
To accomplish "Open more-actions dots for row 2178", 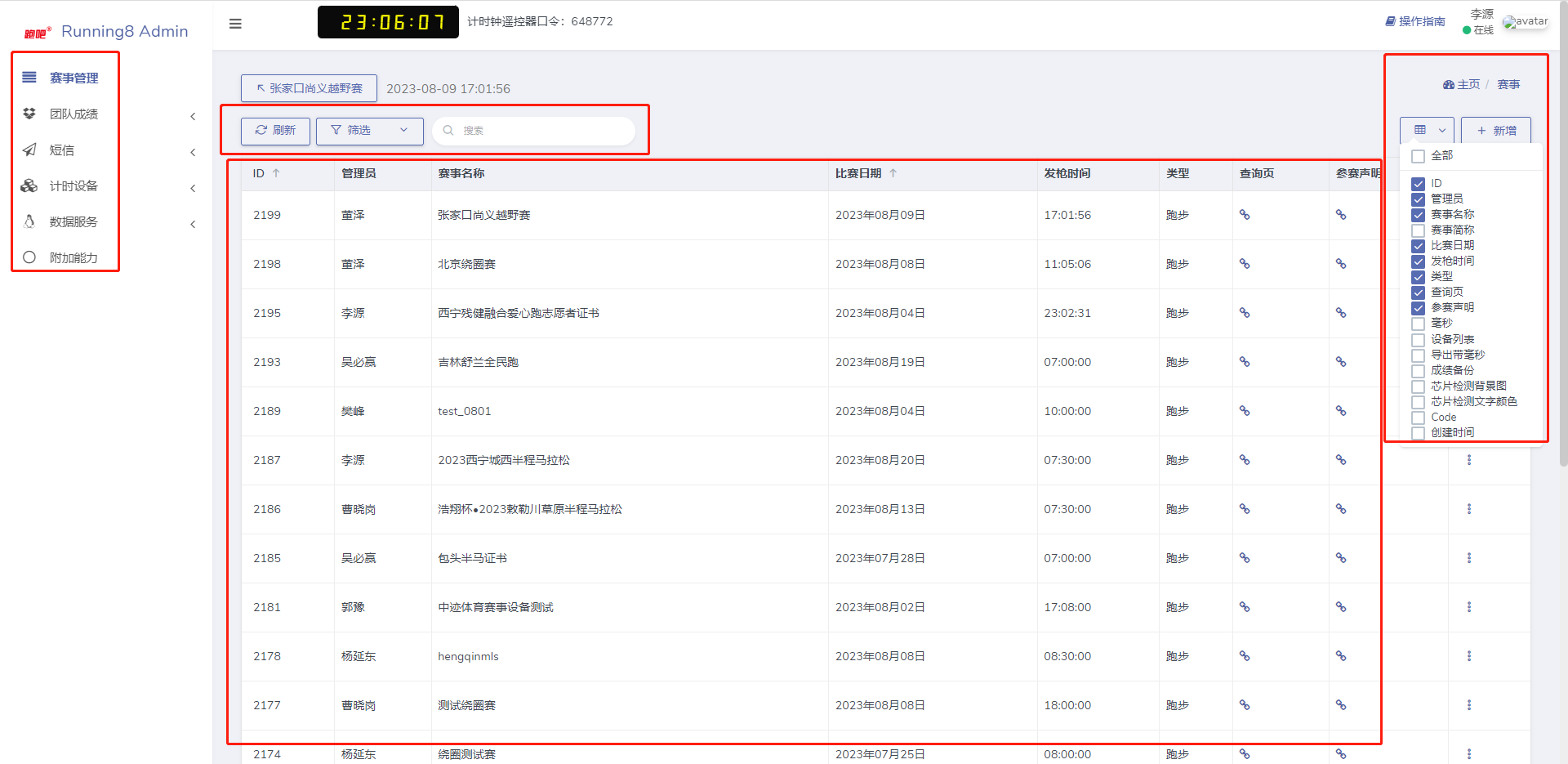I will coord(1469,656).
